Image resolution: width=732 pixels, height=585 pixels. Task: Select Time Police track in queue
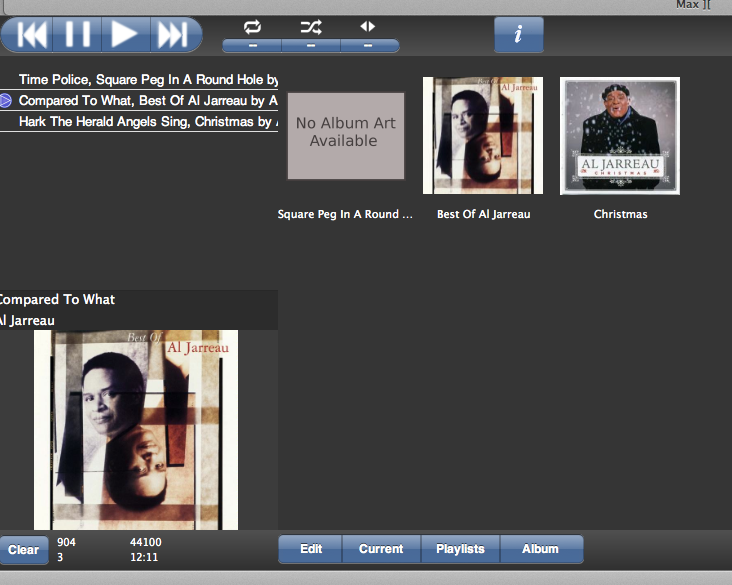point(139,80)
